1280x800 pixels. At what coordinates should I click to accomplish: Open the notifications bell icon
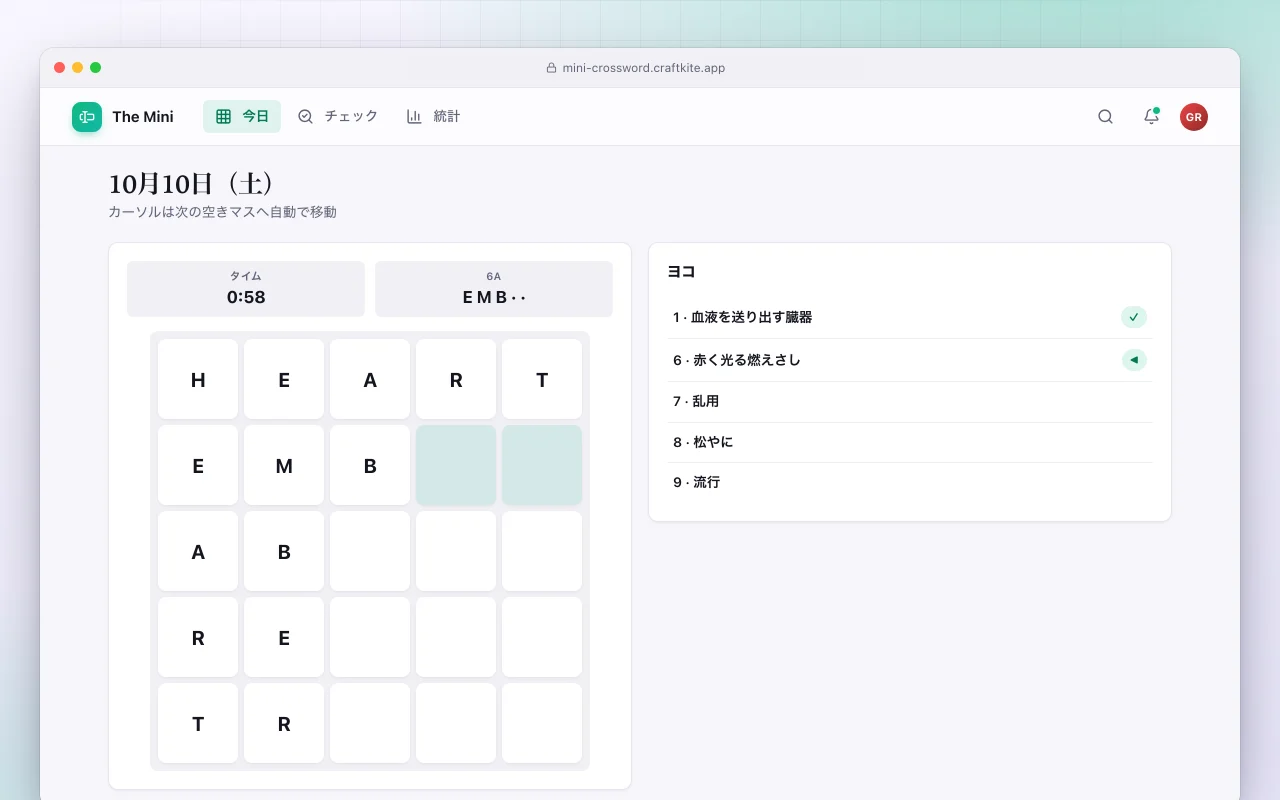coord(1151,117)
